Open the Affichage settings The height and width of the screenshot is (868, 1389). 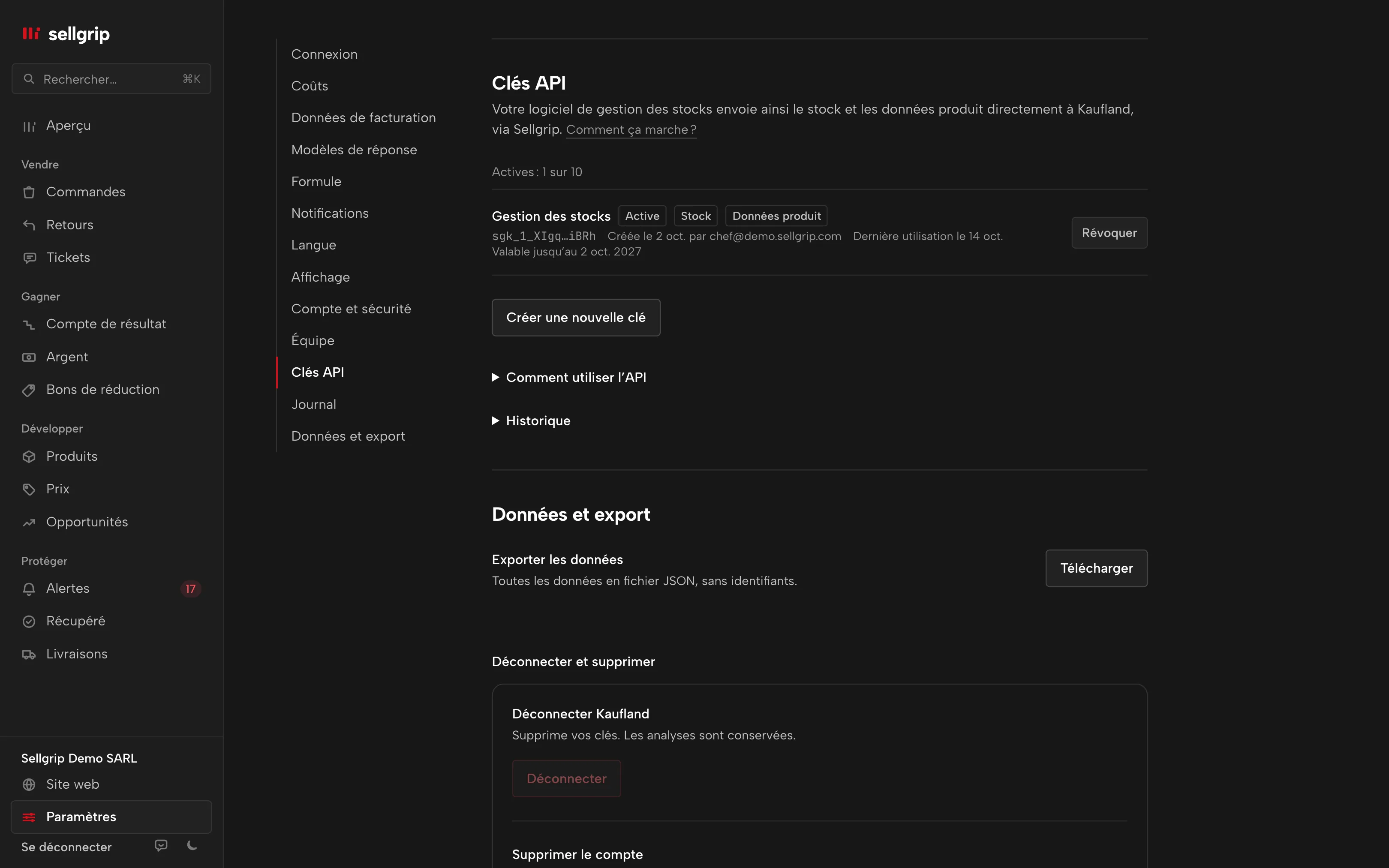(x=320, y=277)
